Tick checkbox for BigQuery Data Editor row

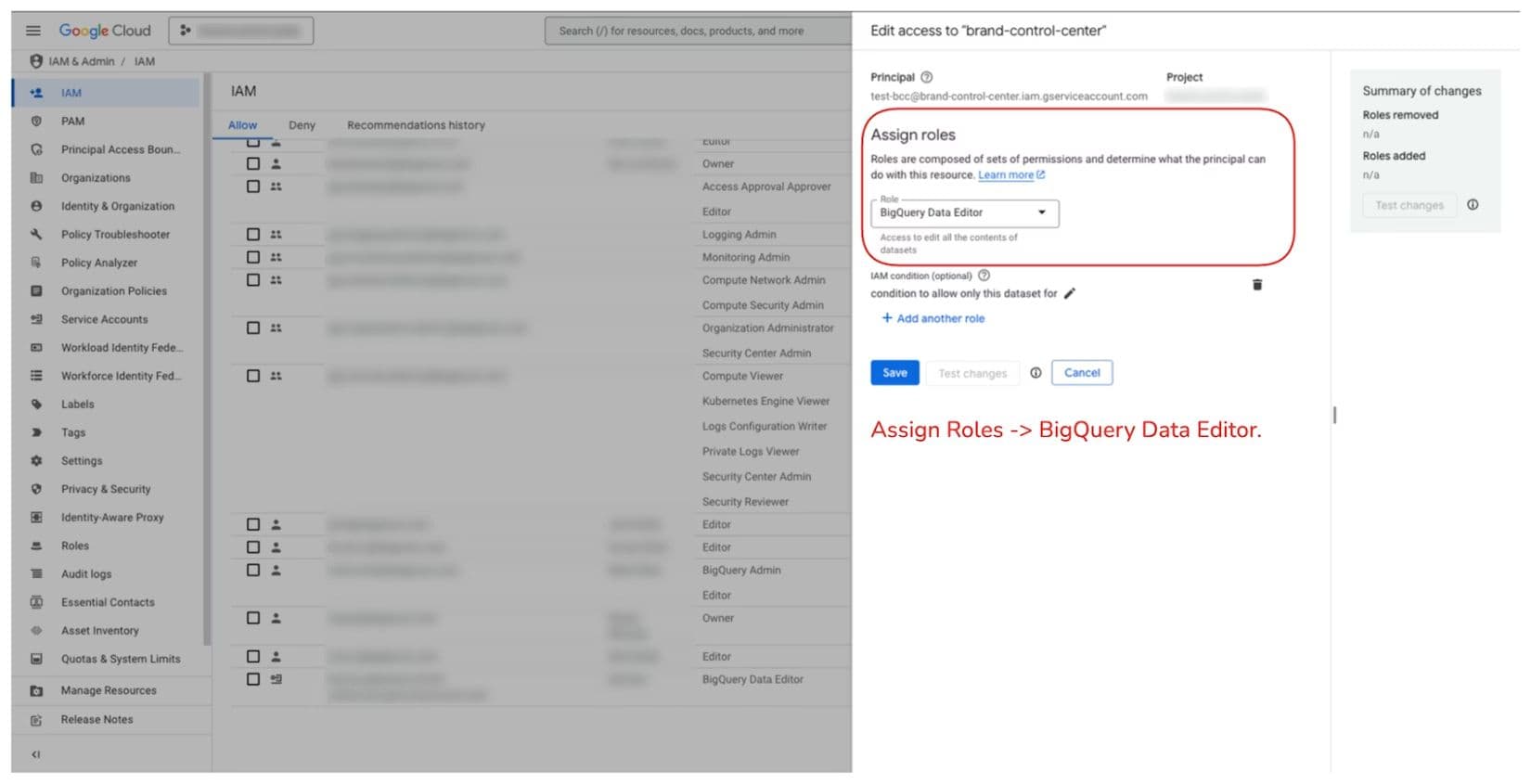[x=252, y=679]
